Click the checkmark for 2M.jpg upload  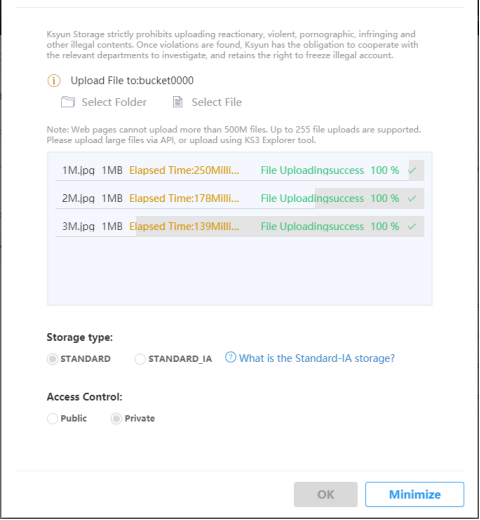coord(412,198)
